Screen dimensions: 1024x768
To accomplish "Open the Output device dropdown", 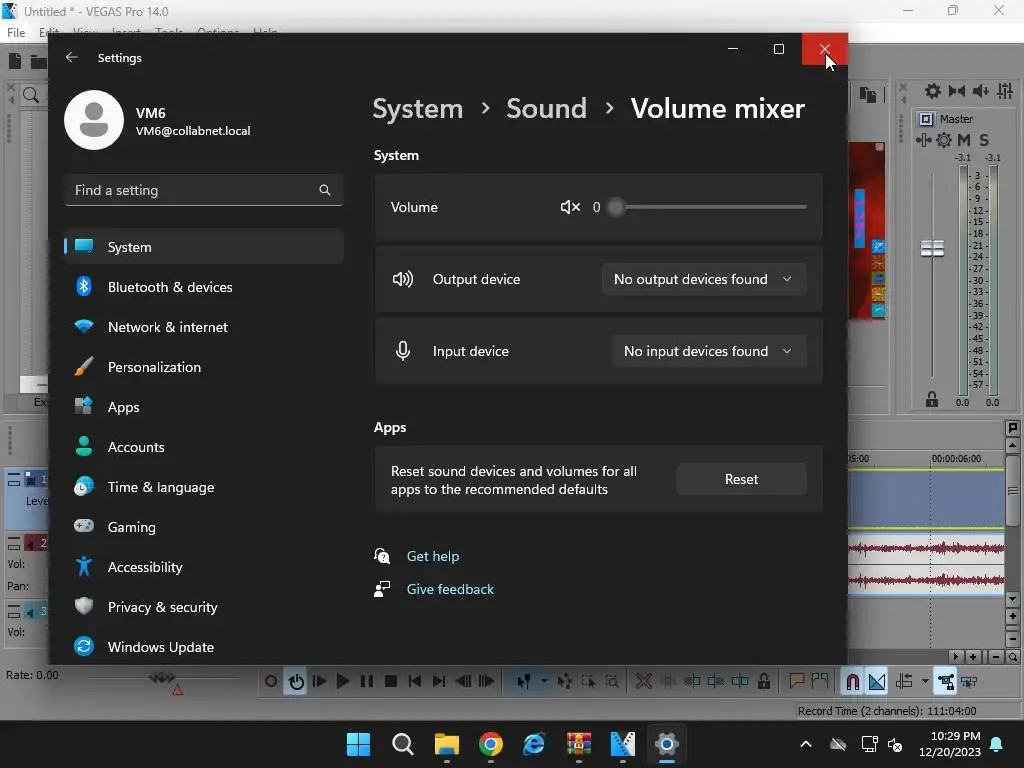I will (704, 279).
